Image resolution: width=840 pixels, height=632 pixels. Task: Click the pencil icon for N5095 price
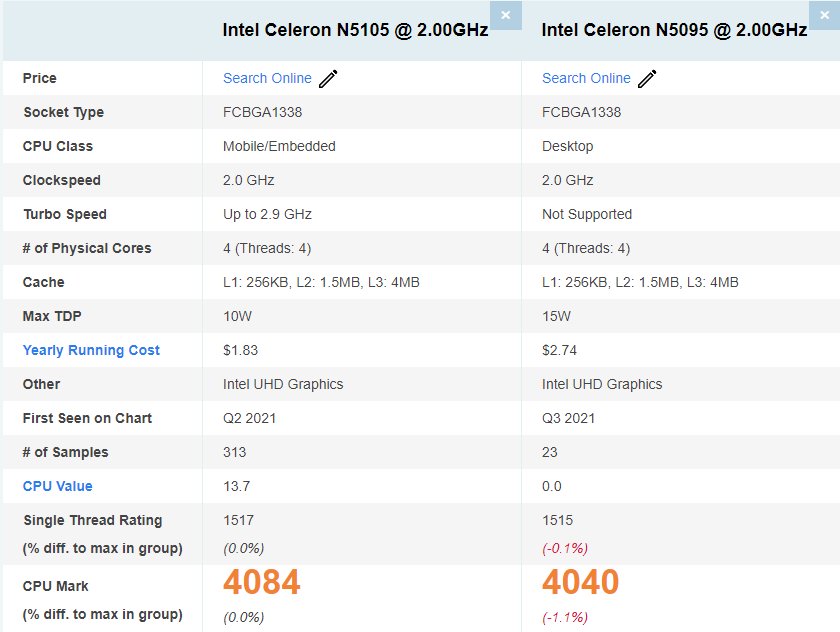tap(647, 79)
